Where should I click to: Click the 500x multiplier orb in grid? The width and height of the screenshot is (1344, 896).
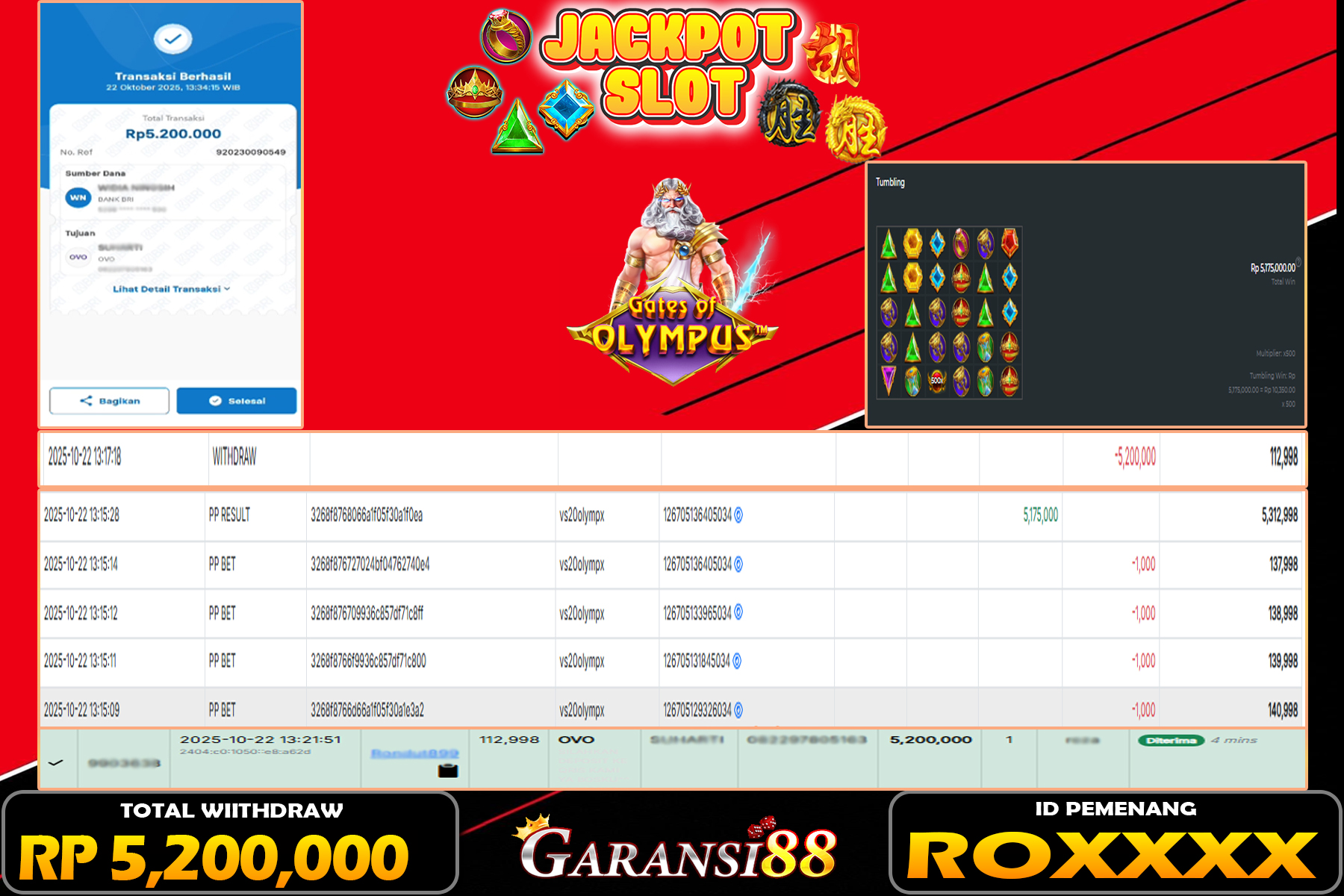coord(937,381)
